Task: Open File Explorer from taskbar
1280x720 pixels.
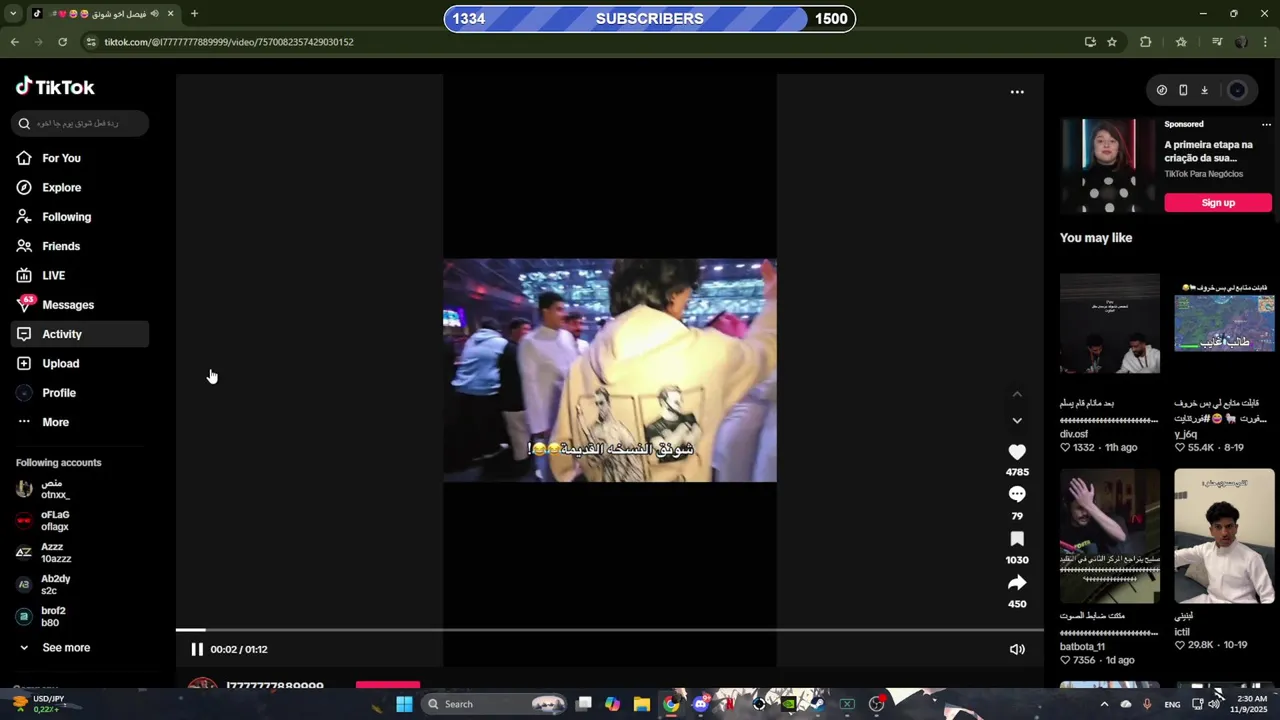Action: click(642, 704)
